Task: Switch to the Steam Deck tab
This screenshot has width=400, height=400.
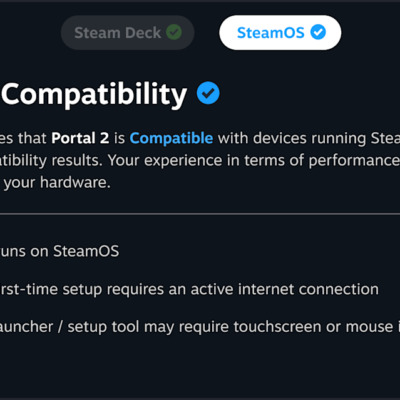Action: coord(127,33)
